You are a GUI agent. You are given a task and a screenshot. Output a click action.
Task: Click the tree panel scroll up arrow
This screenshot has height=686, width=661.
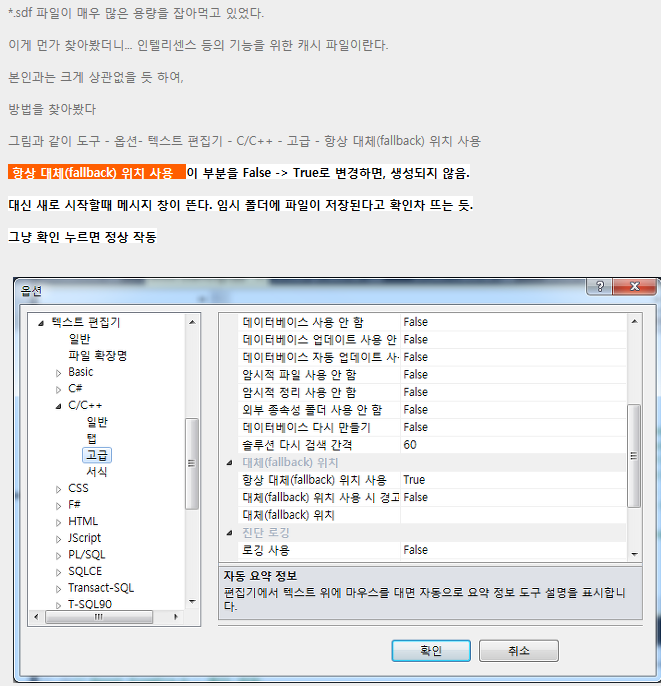(x=192, y=322)
